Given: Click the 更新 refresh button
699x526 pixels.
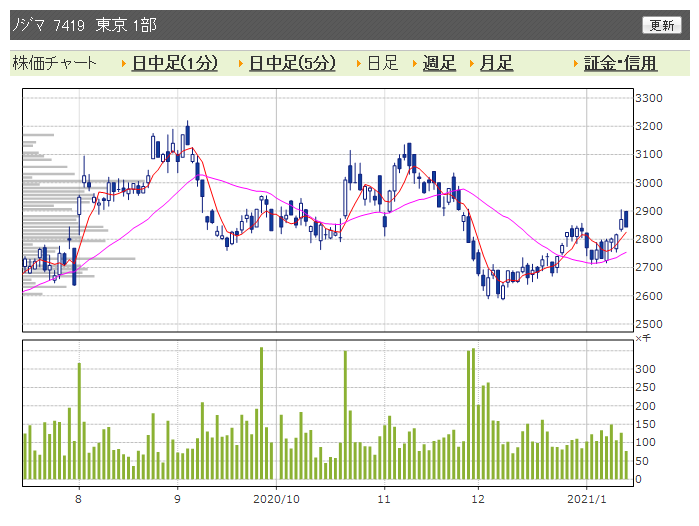Looking at the screenshot, I should (662, 25).
